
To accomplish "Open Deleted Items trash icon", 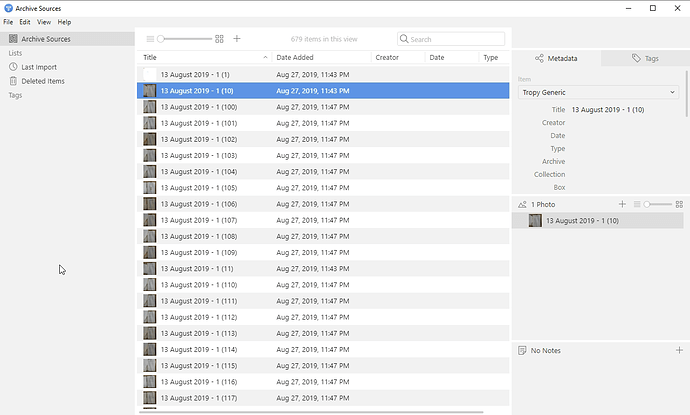I will pyautogui.click(x=13, y=81).
